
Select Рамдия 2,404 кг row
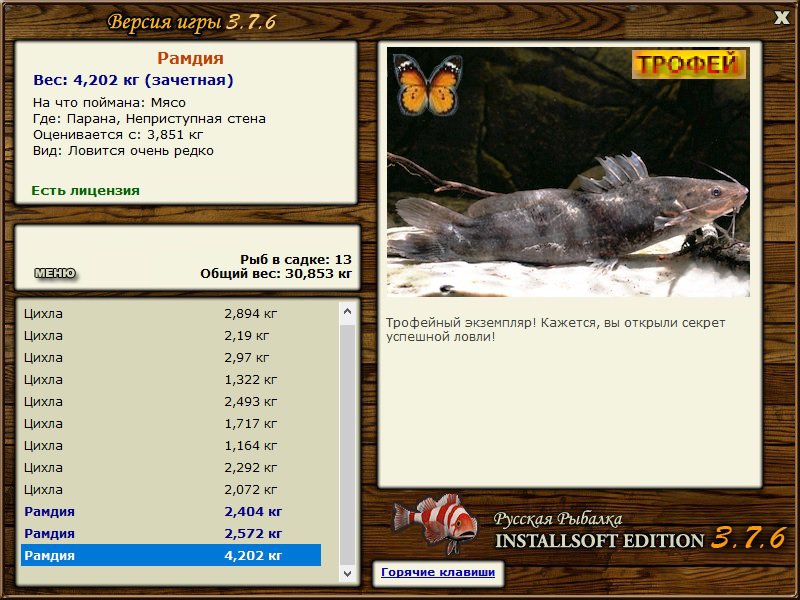pyautogui.click(x=171, y=511)
